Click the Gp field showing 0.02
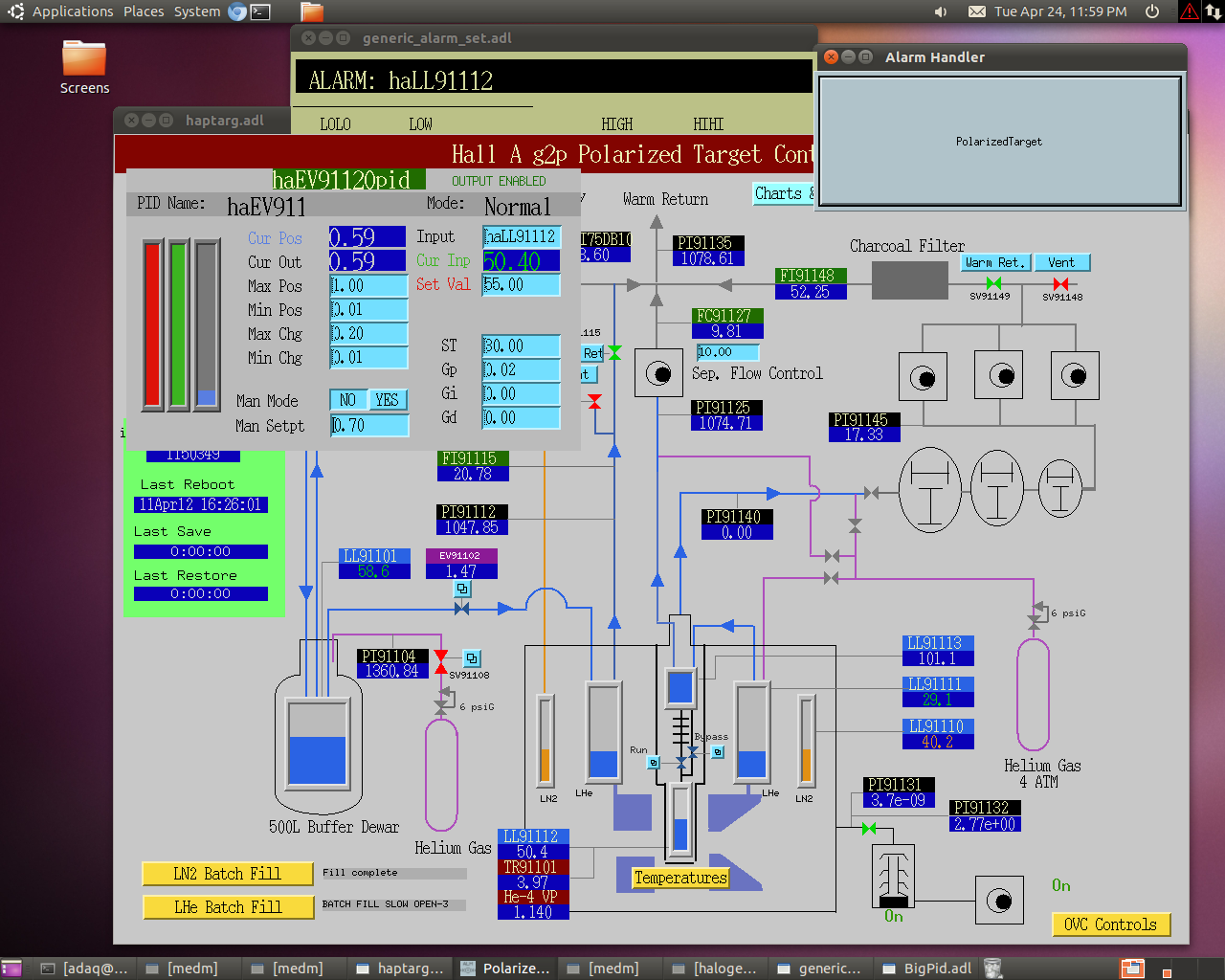 521,370
